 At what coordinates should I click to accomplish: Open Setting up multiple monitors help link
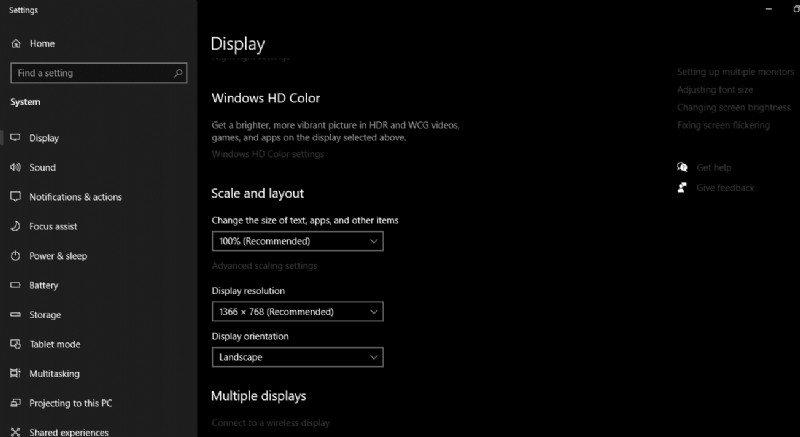coord(736,72)
